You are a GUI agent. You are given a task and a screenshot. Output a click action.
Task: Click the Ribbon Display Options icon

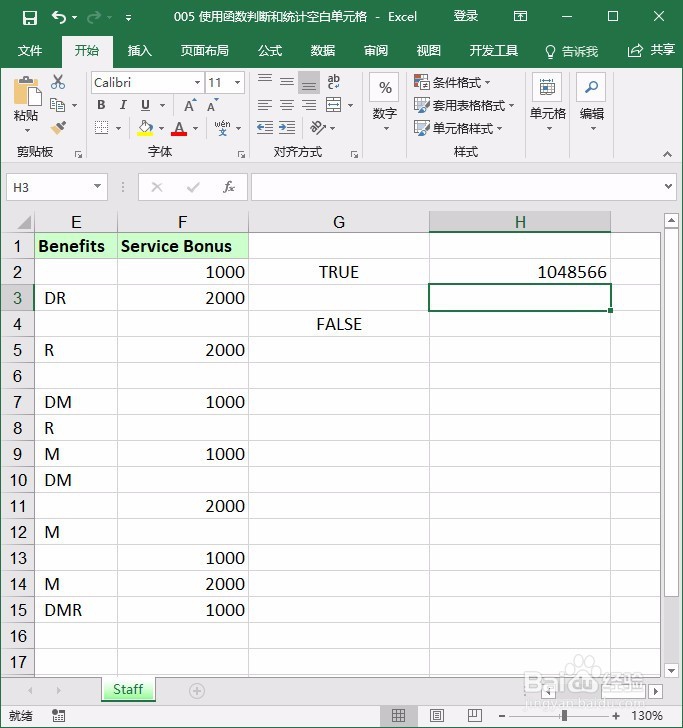click(520, 17)
